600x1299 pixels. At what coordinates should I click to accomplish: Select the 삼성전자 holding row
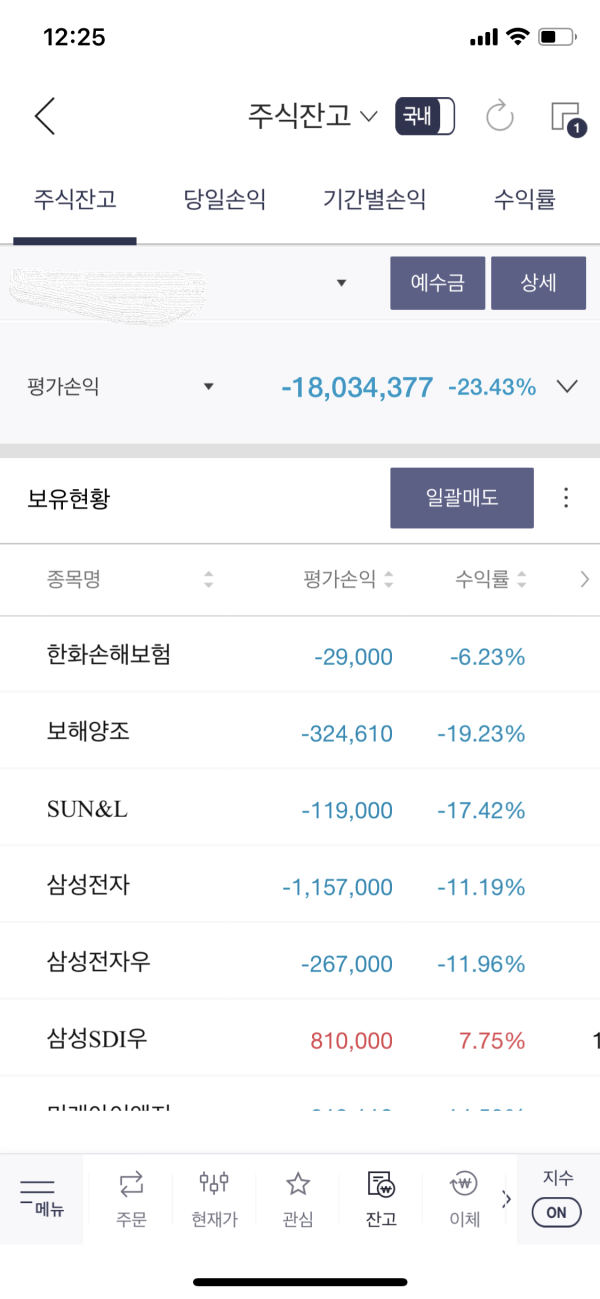pos(300,885)
